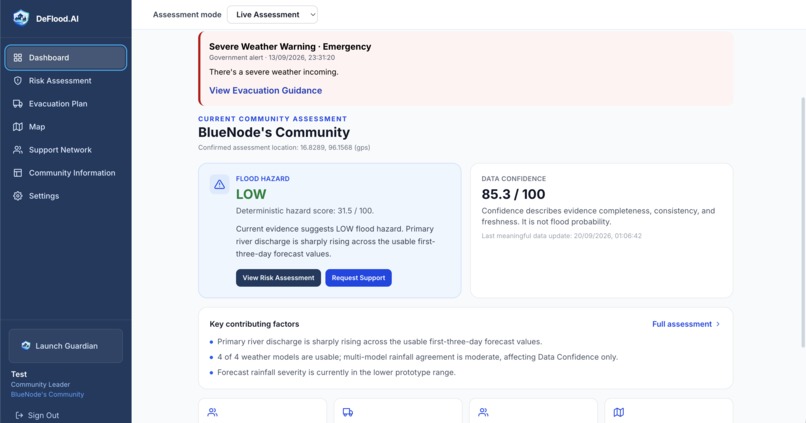Screen dimensions: 806x423
Task: Click the Settings gear icon
Action: [17, 196]
